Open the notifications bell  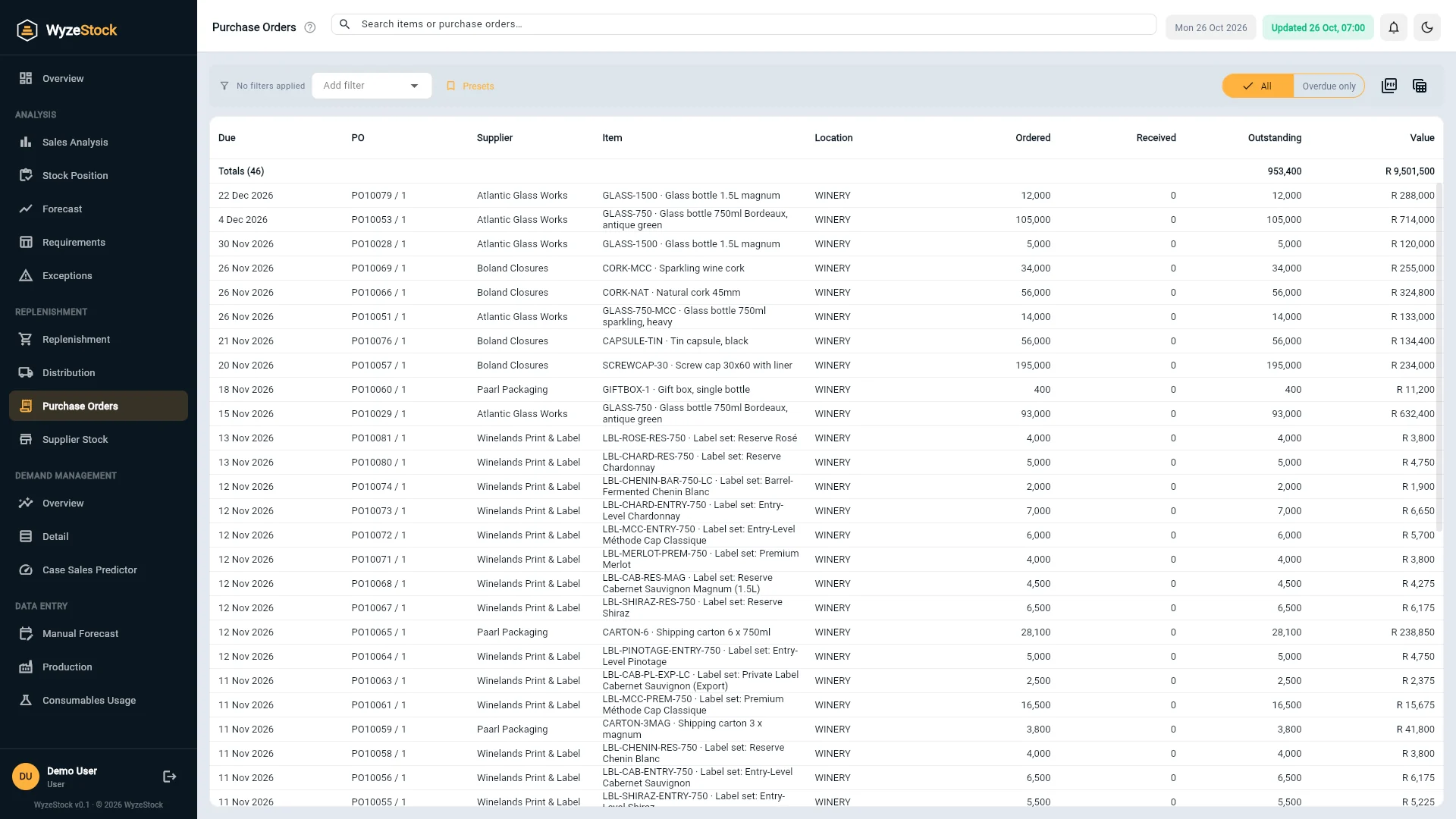click(1394, 27)
